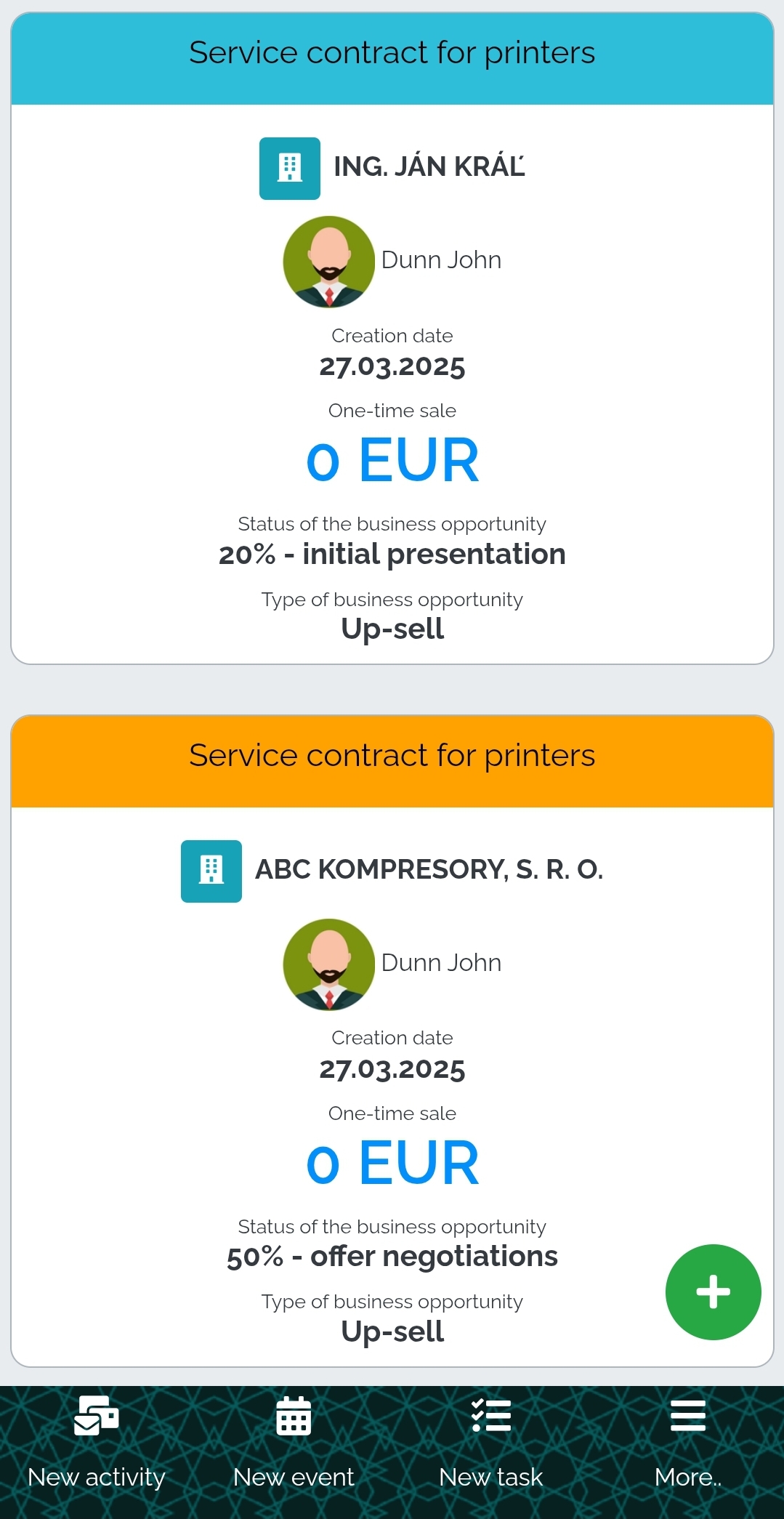Select 20% - initial presentation status
The image size is (784, 1519).
pos(392,554)
